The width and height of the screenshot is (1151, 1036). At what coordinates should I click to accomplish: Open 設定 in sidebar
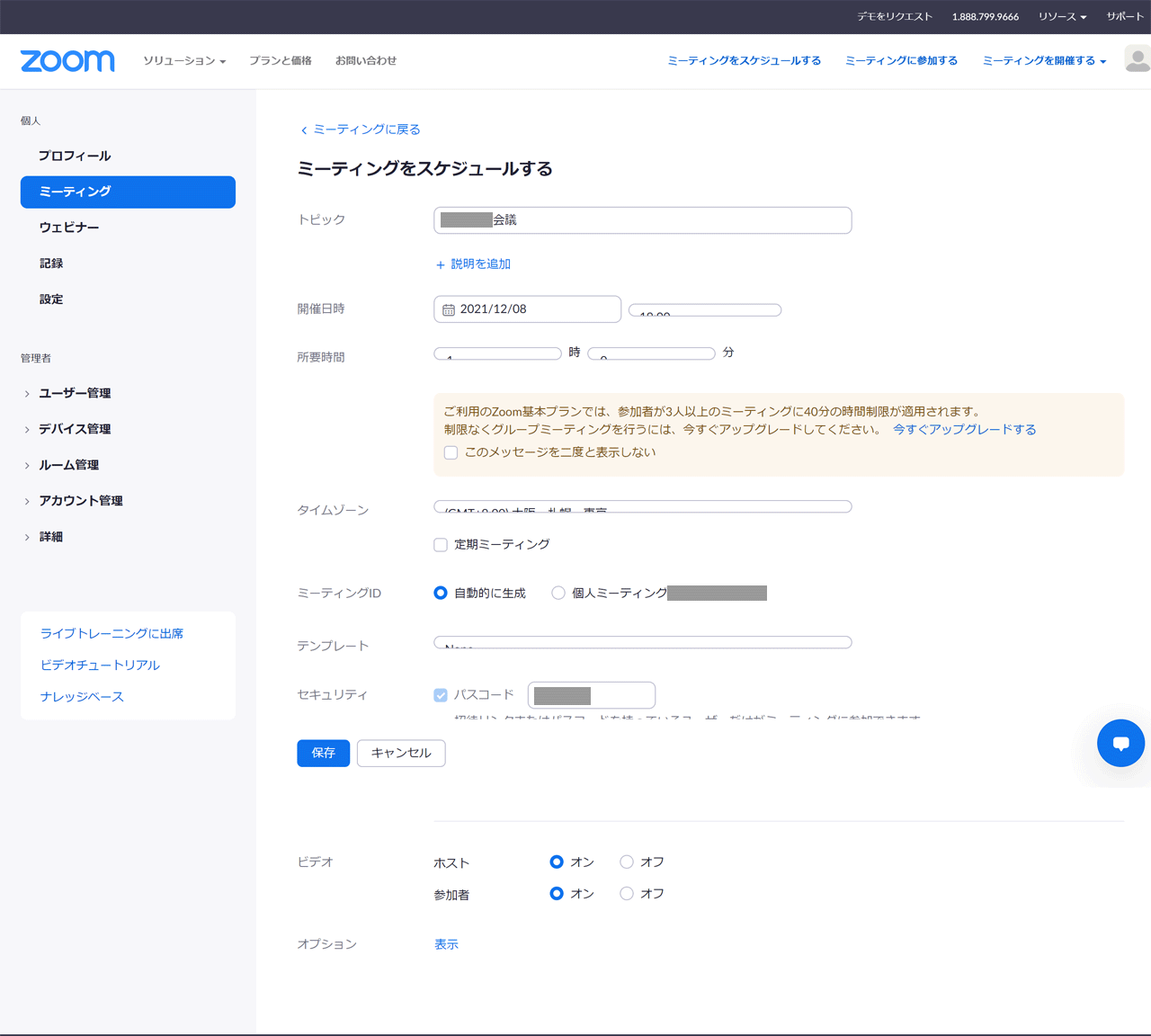click(51, 299)
